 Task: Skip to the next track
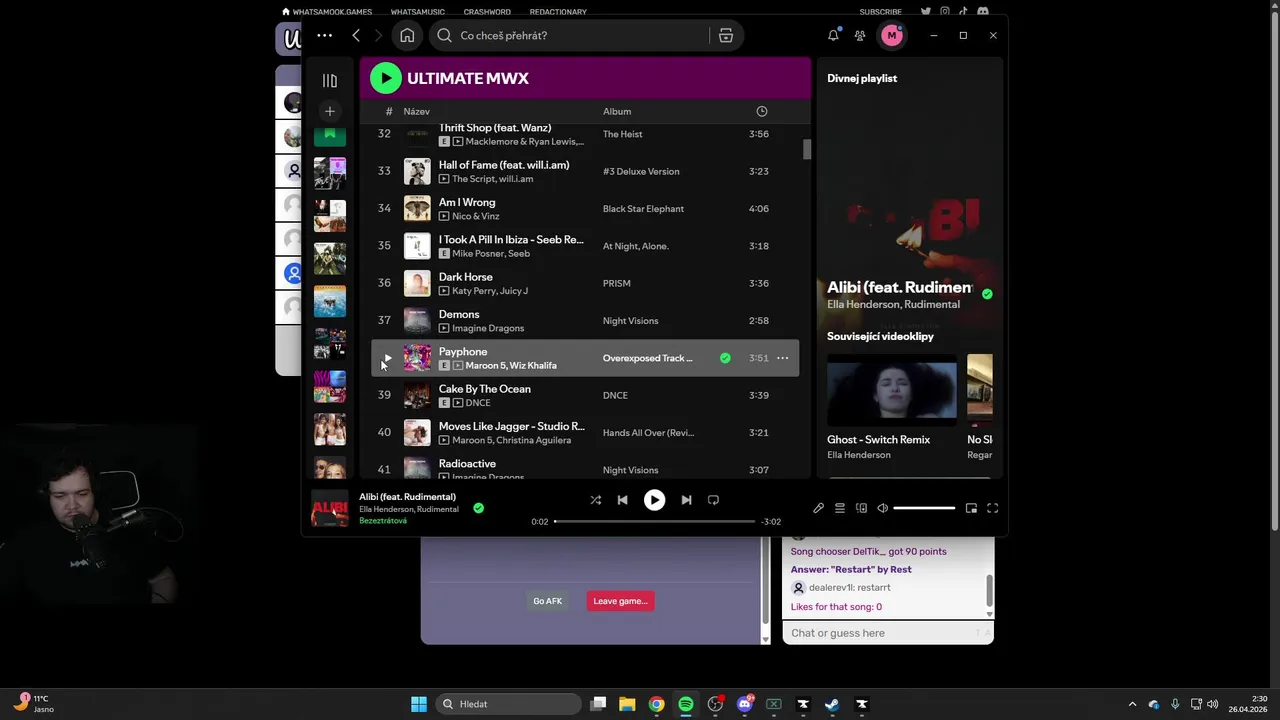tap(686, 500)
